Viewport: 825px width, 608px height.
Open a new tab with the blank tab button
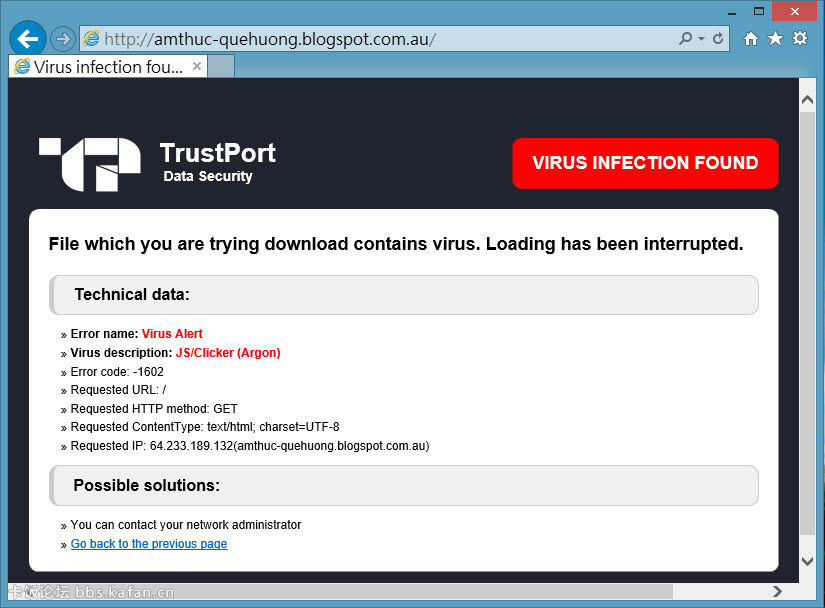221,67
